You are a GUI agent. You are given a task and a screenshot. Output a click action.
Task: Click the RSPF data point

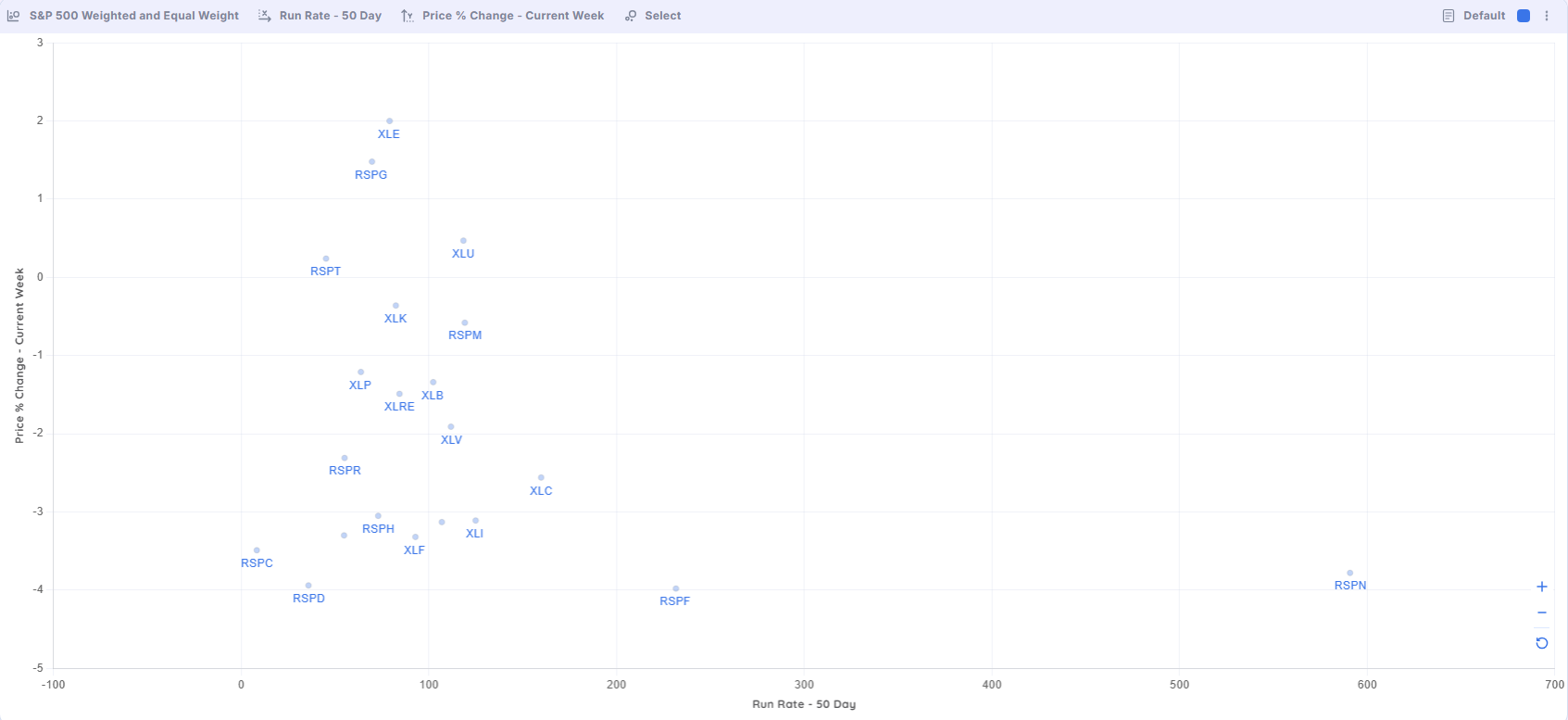point(676,588)
